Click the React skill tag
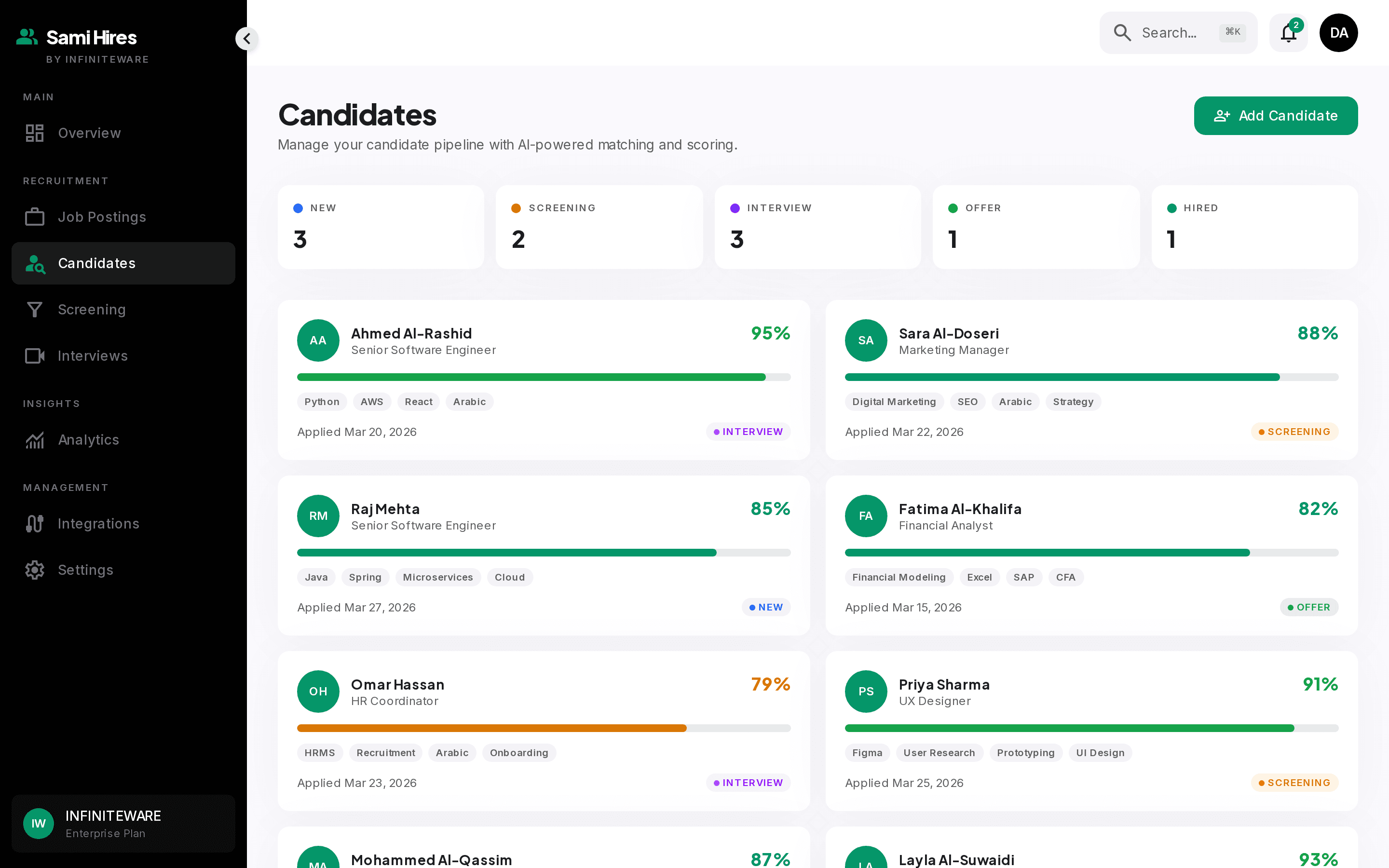Viewport: 1389px width, 868px height. [x=419, y=402]
